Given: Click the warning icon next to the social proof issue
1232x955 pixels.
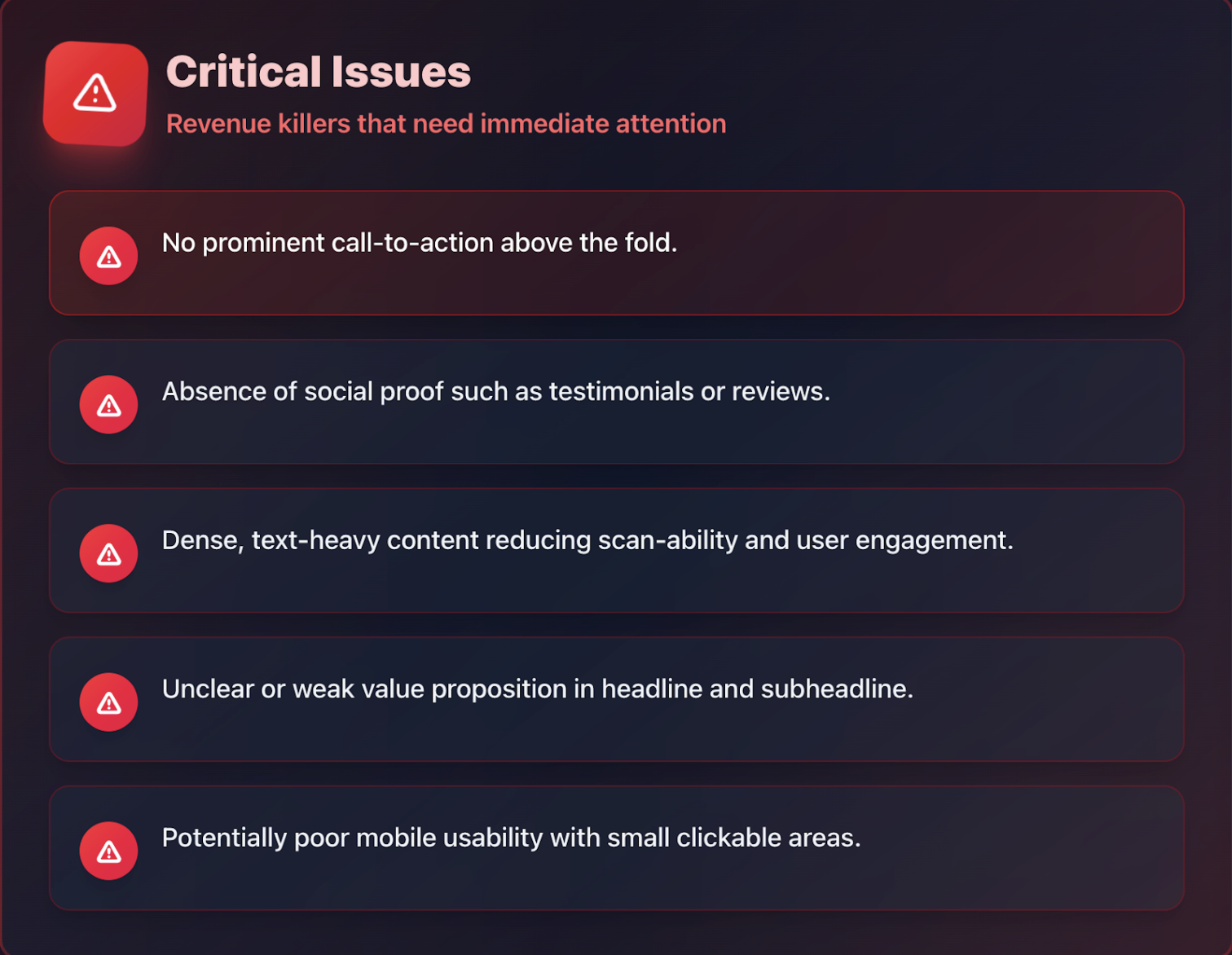Looking at the screenshot, I should click(x=108, y=404).
